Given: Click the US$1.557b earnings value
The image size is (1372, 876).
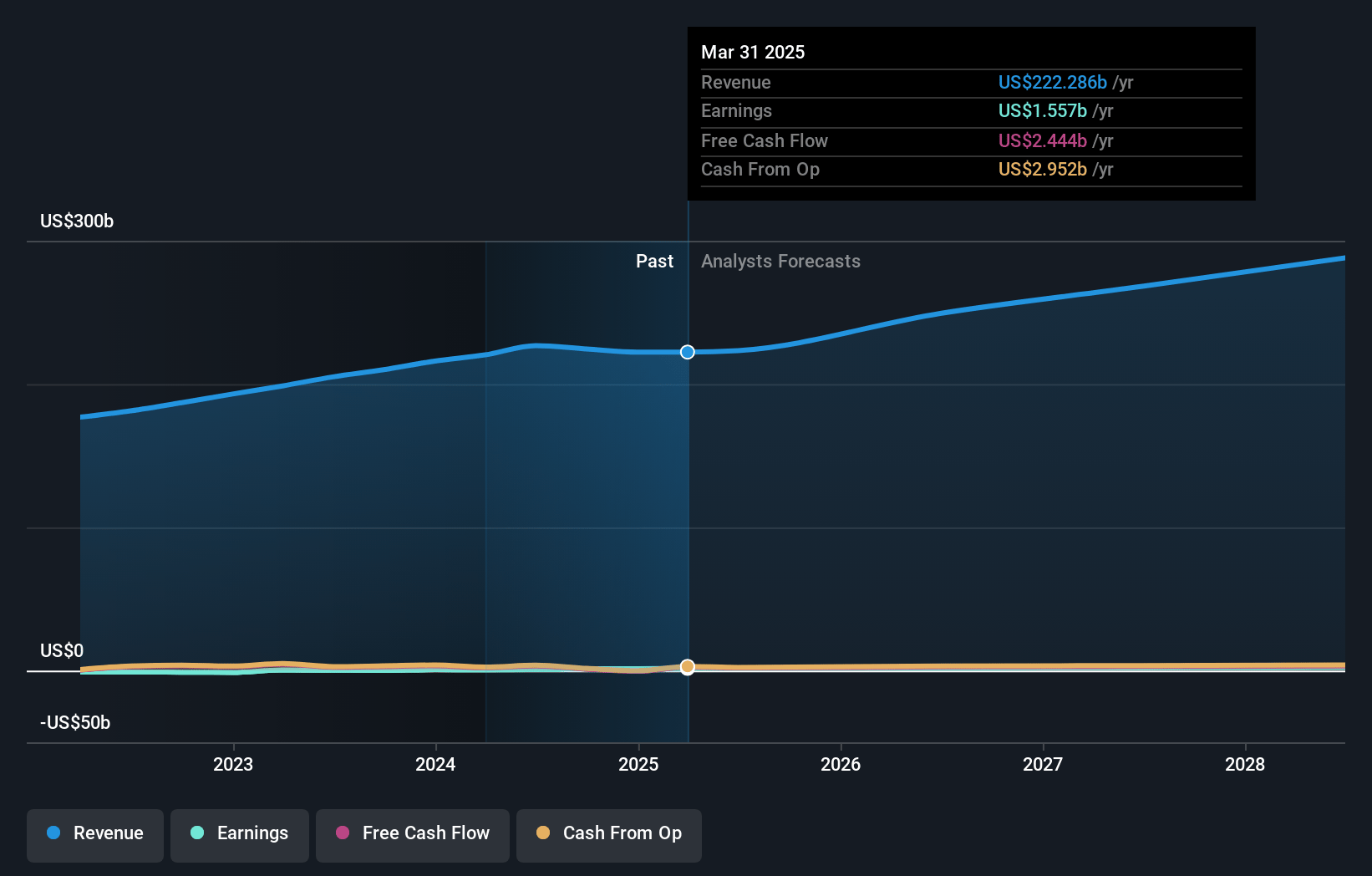Looking at the screenshot, I should 1043,110.
